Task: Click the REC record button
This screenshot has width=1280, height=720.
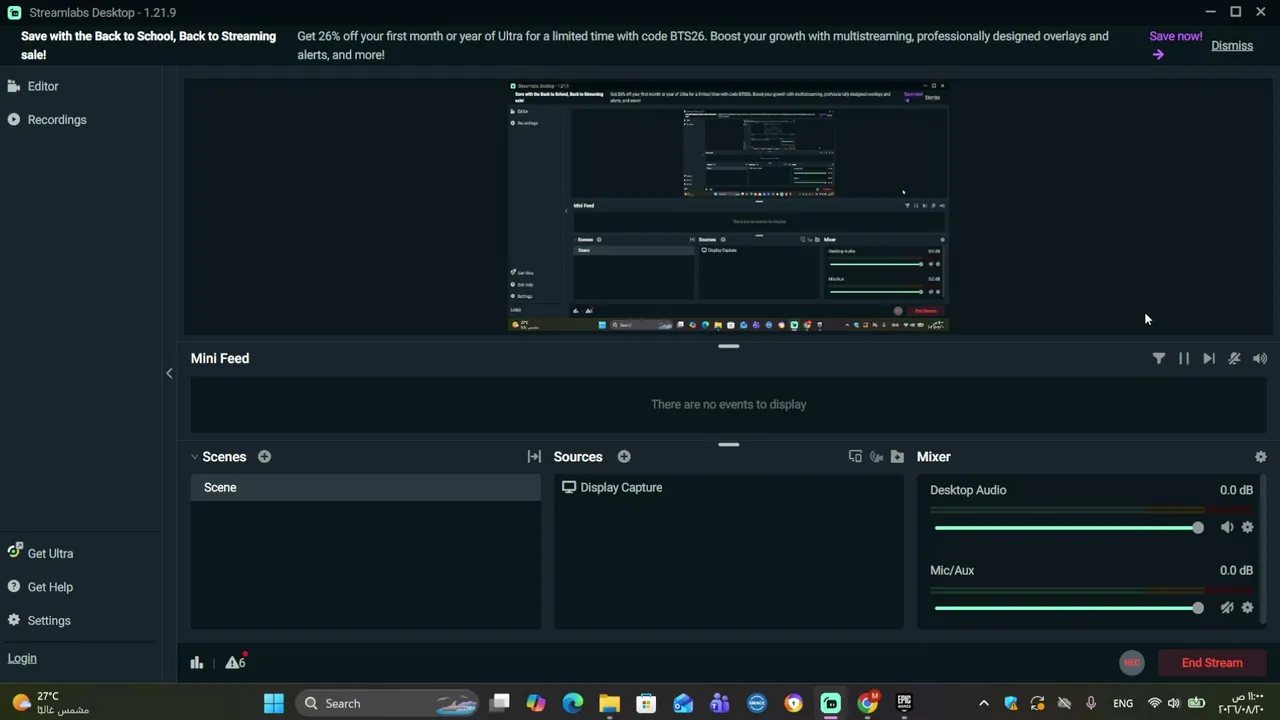Action: click(x=1131, y=663)
